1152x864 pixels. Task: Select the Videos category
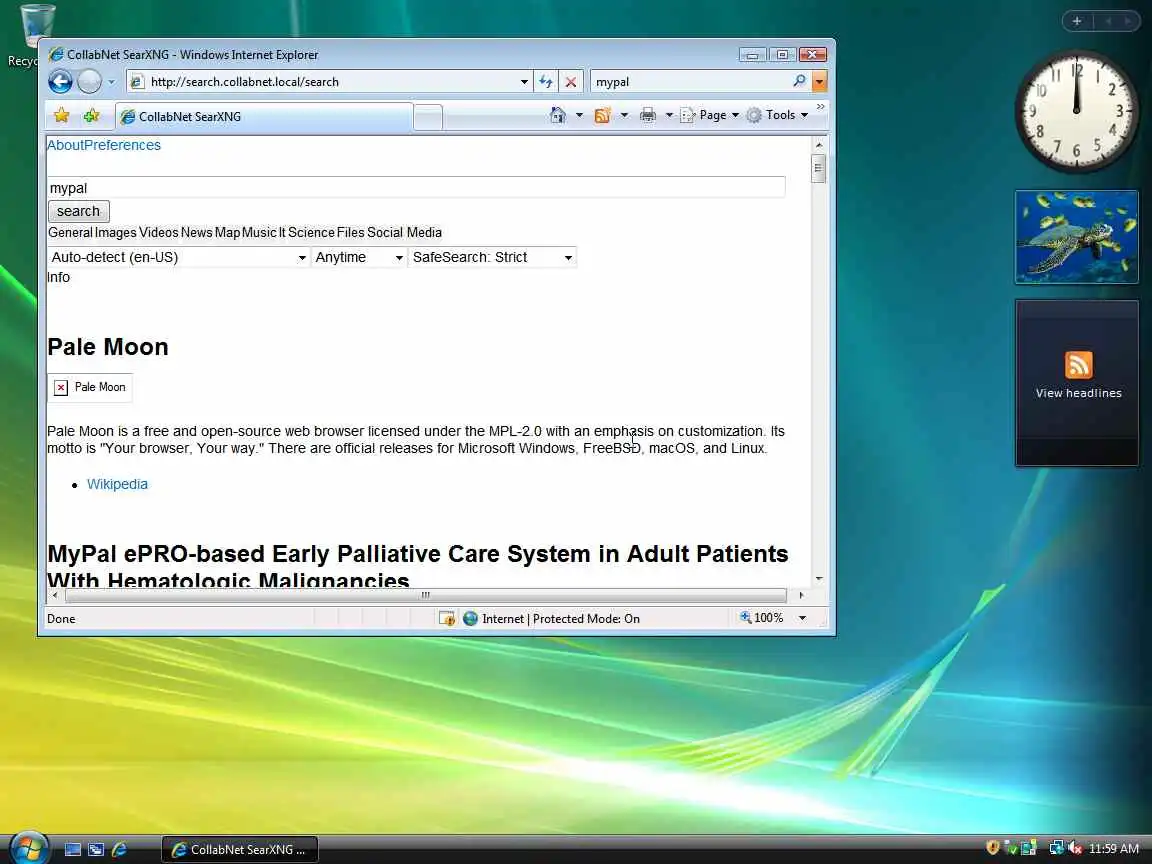[159, 233]
